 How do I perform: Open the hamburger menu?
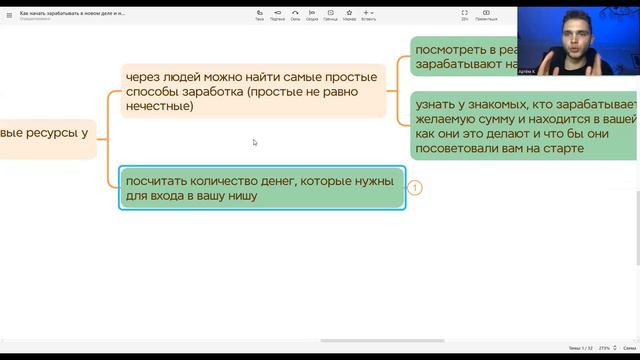point(9,16)
